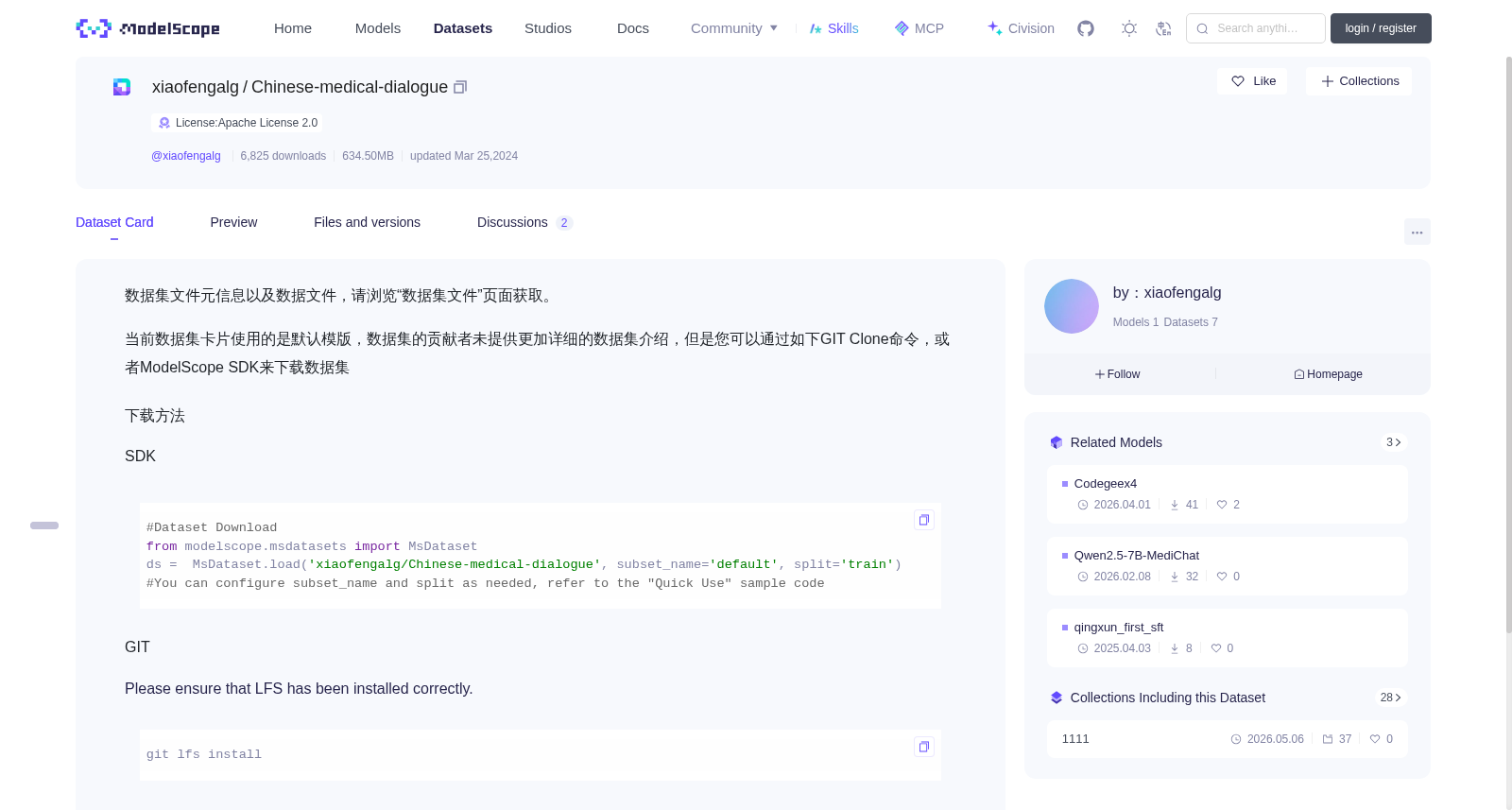
Task: Open Datasets navigation item
Action: pyautogui.click(x=463, y=28)
